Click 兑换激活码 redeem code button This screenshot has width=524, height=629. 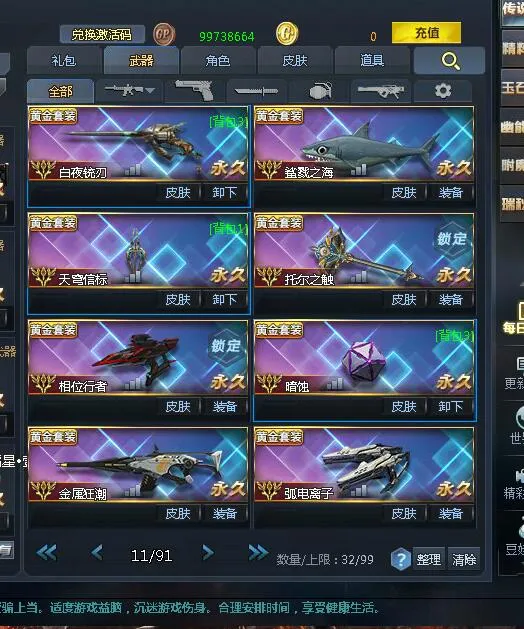[102, 34]
